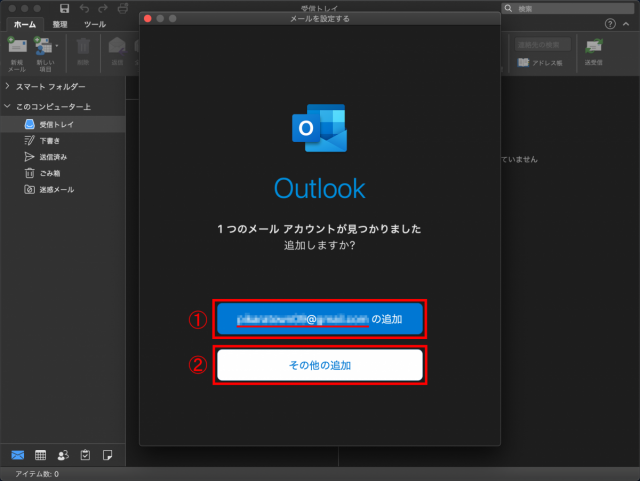
Task: Collapse the ribbon with the chevron
Action: tap(627, 23)
